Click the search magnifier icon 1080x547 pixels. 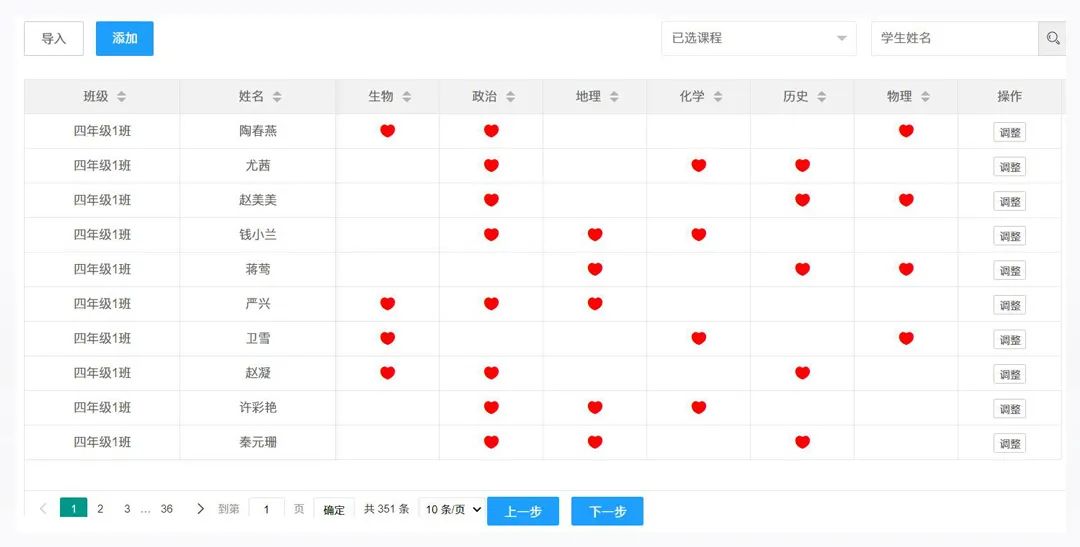point(1052,39)
